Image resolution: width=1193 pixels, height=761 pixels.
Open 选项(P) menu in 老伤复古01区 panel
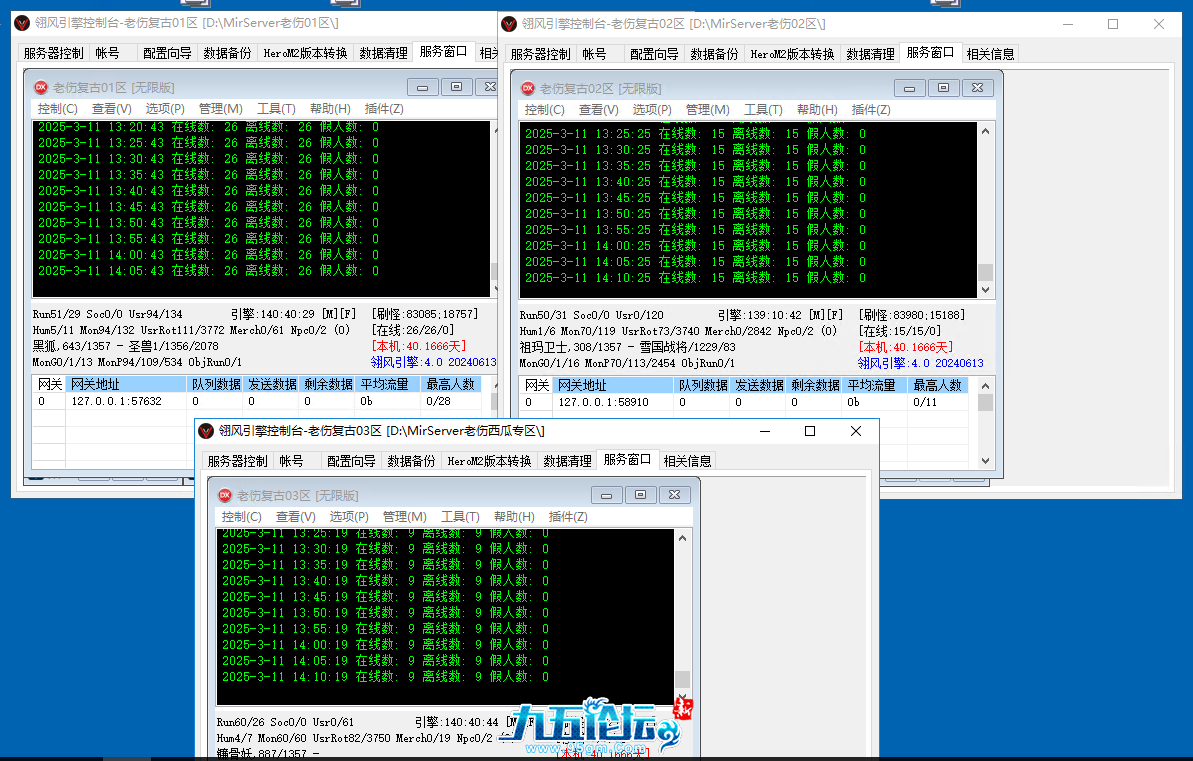[x=165, y=109]
